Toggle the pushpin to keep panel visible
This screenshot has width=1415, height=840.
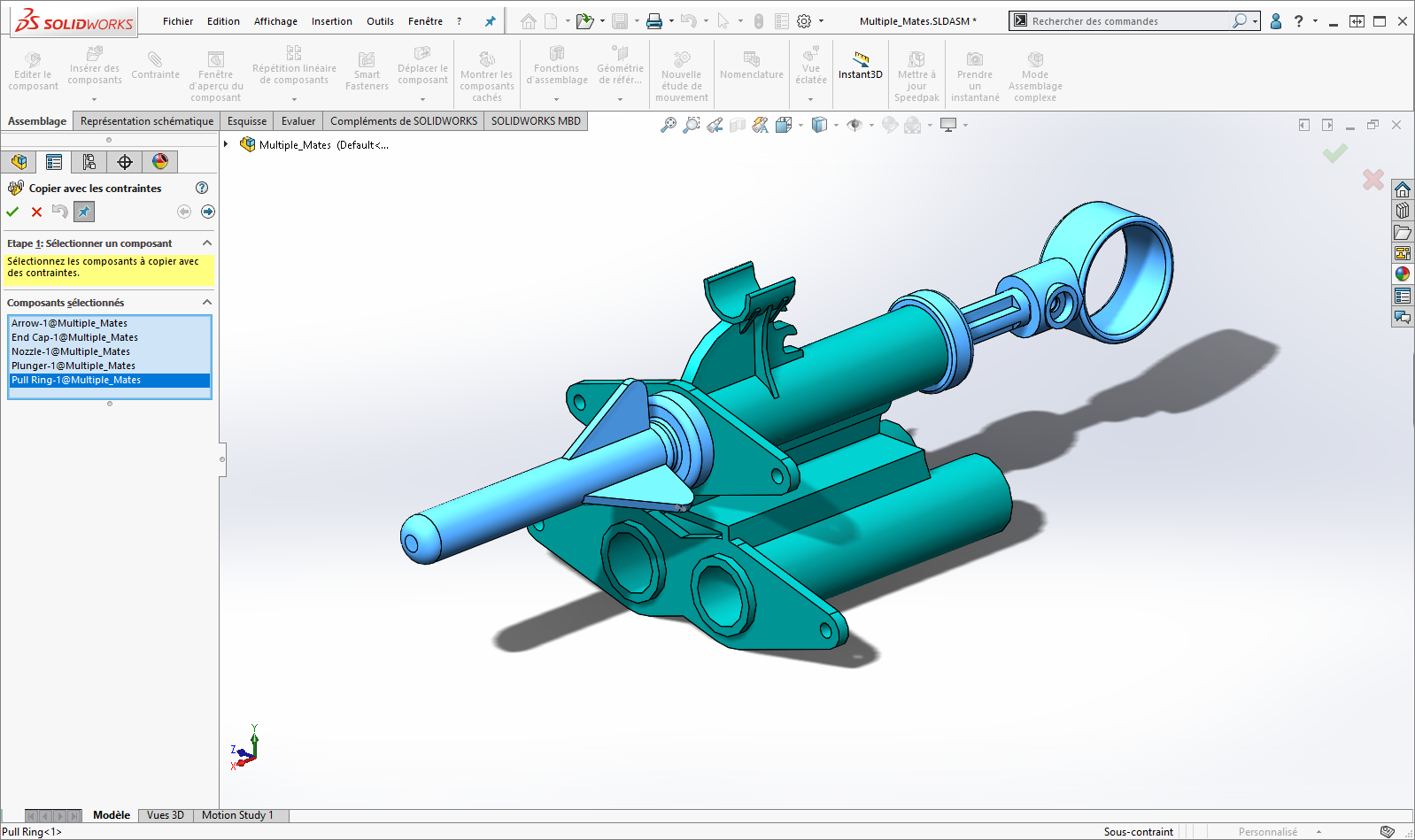click(84, 212)
